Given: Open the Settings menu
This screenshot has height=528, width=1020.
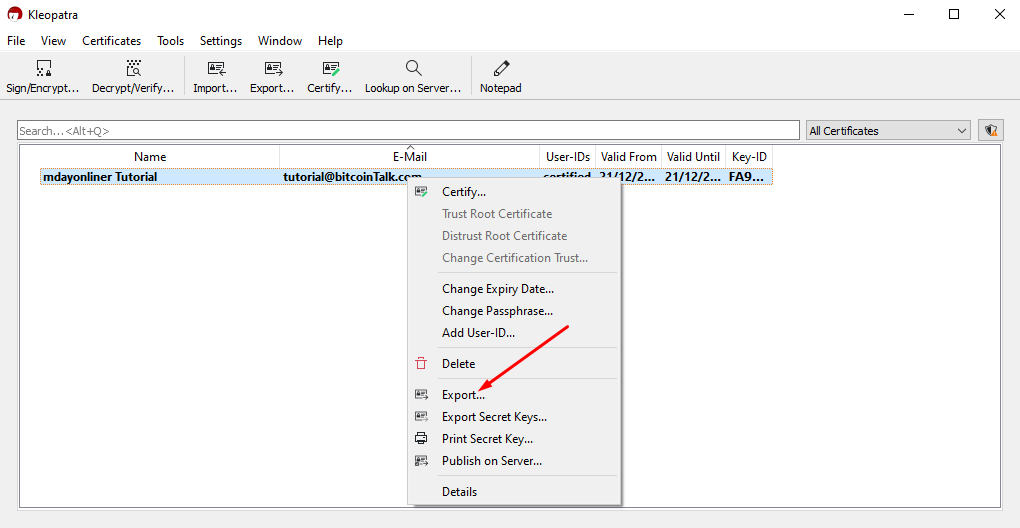Looking at the screenshot, I should [x=221, y=41].
